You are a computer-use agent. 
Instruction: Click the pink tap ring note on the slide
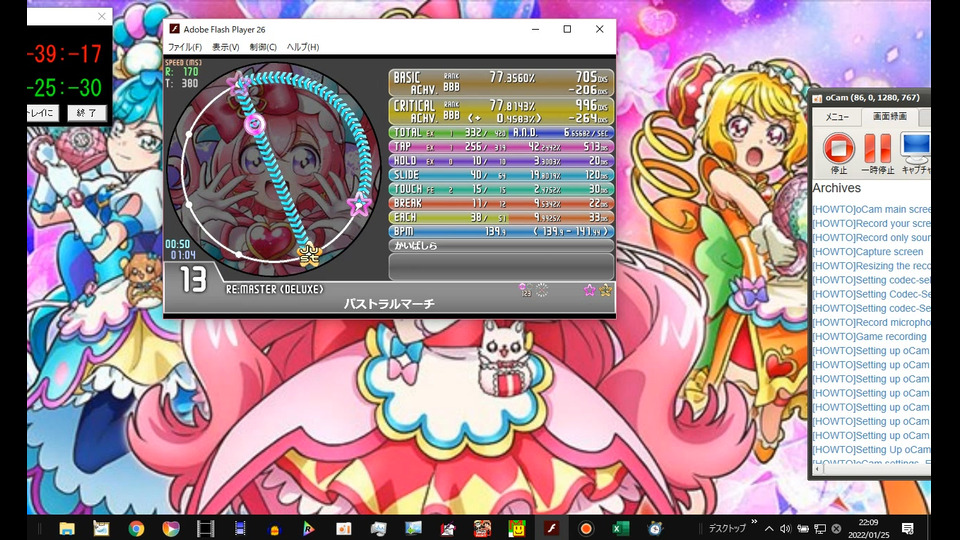click(x=255, y=124)
